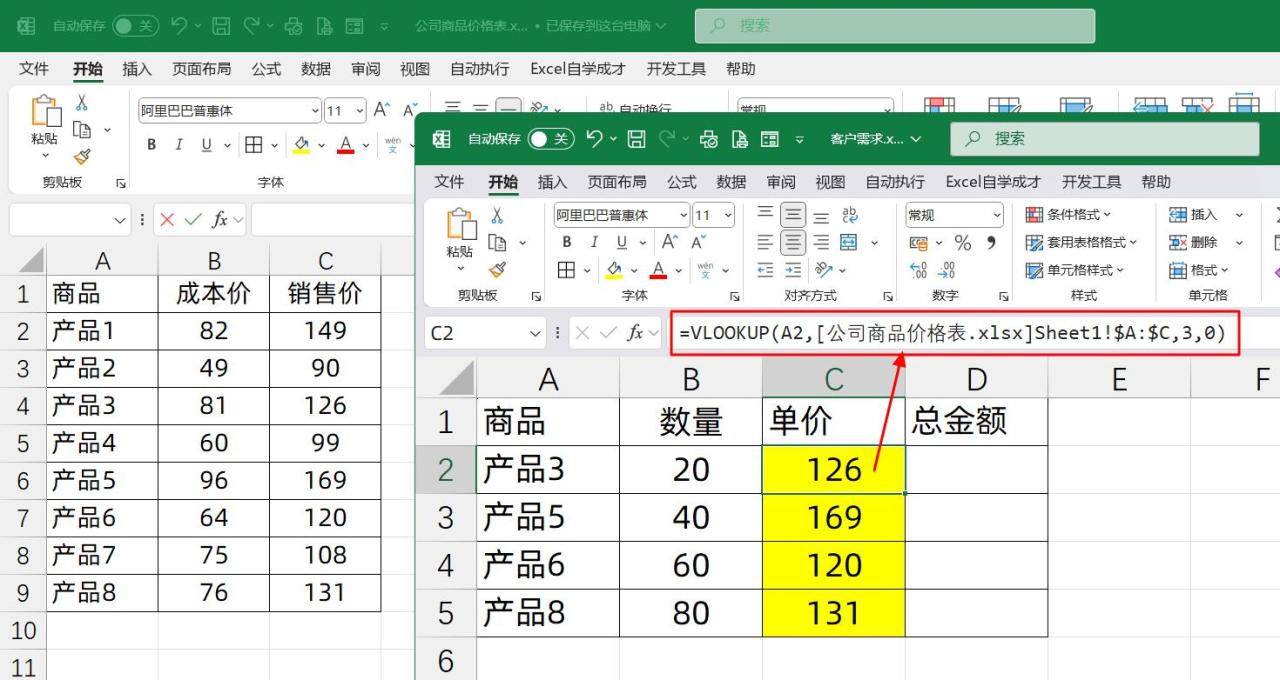
Task: Click 删除 cells button in front window
Action: click(x=1194, y=242)
